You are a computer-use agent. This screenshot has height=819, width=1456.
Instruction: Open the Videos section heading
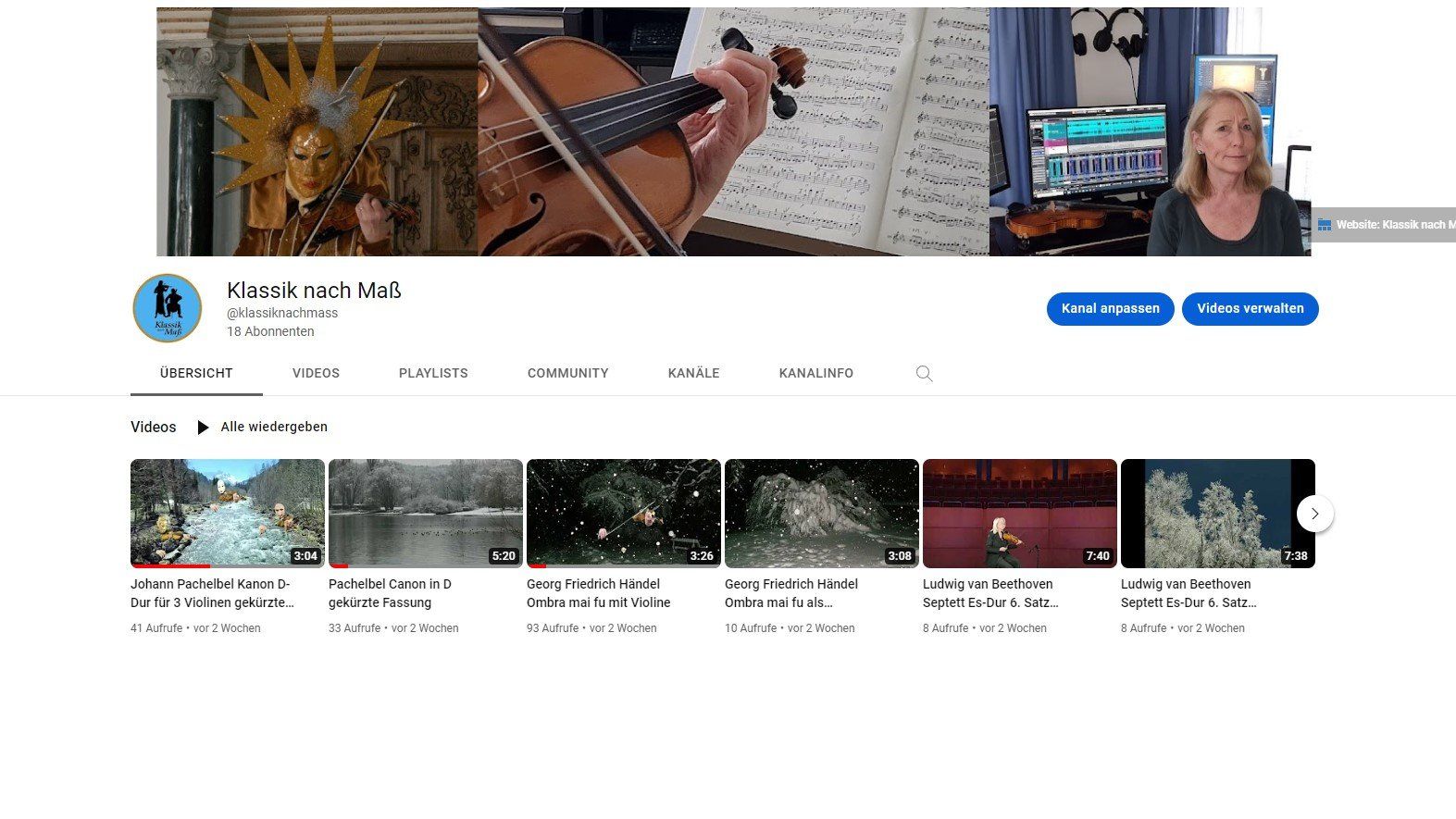pyautogui.click(x=154, y=427)
